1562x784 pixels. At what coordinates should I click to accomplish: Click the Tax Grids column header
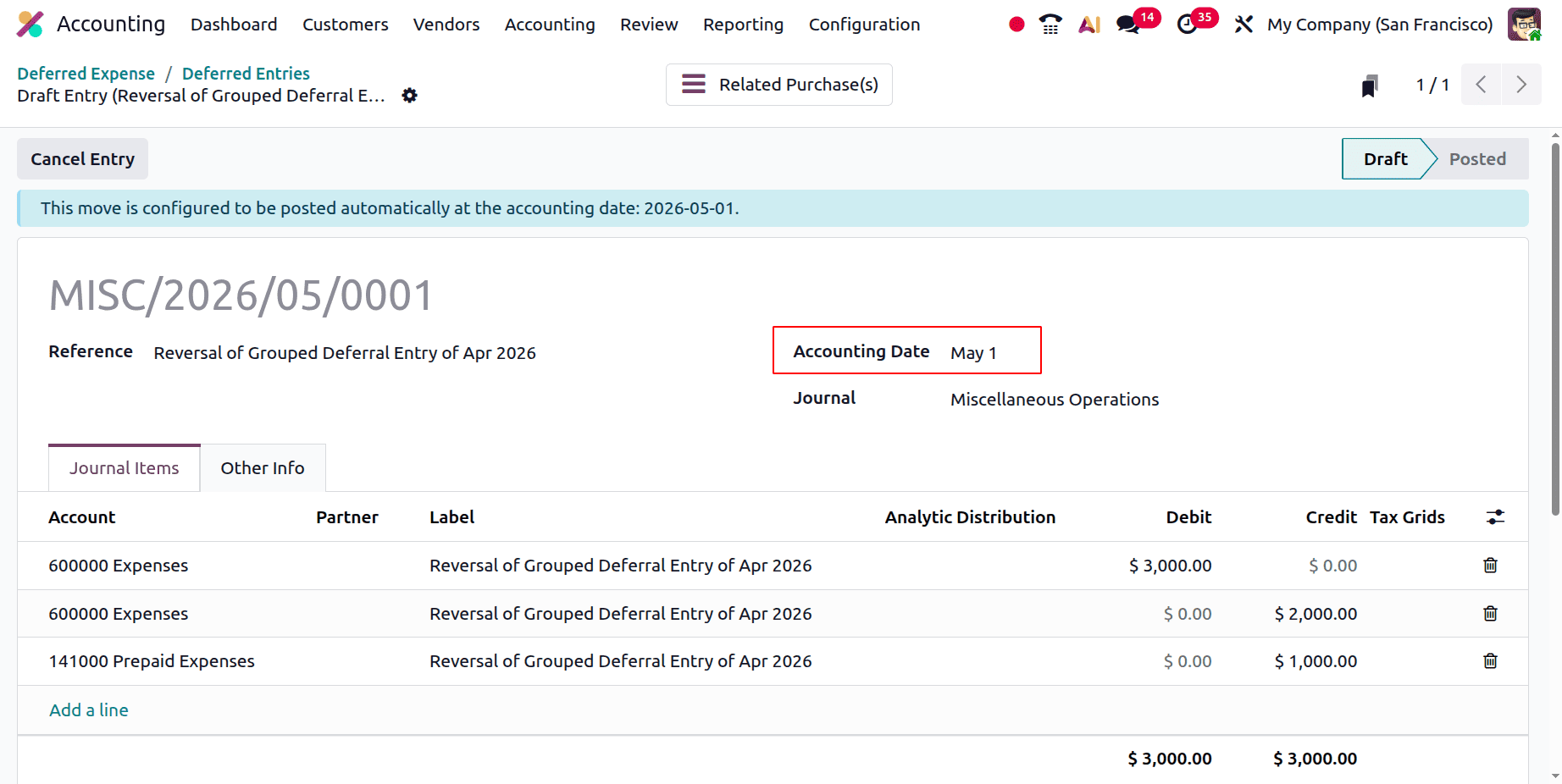[x=1407, y=517]
